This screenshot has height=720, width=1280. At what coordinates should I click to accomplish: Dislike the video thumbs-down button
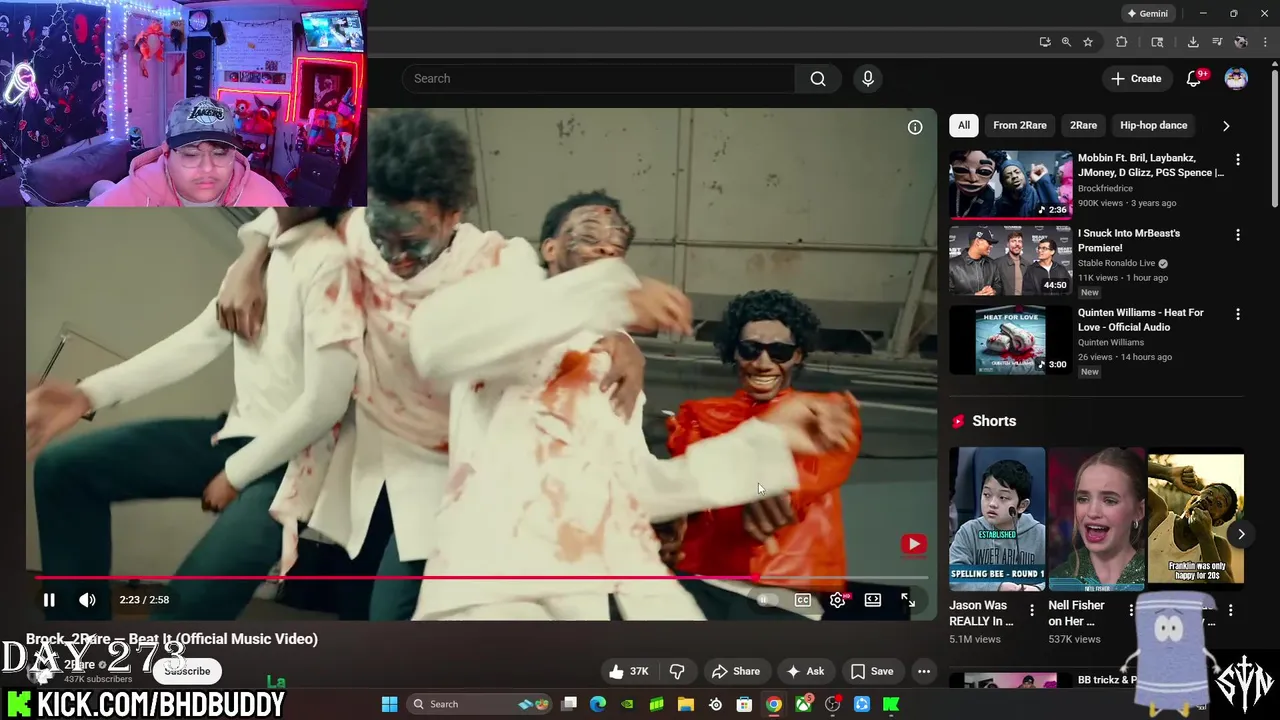point(677,671)
